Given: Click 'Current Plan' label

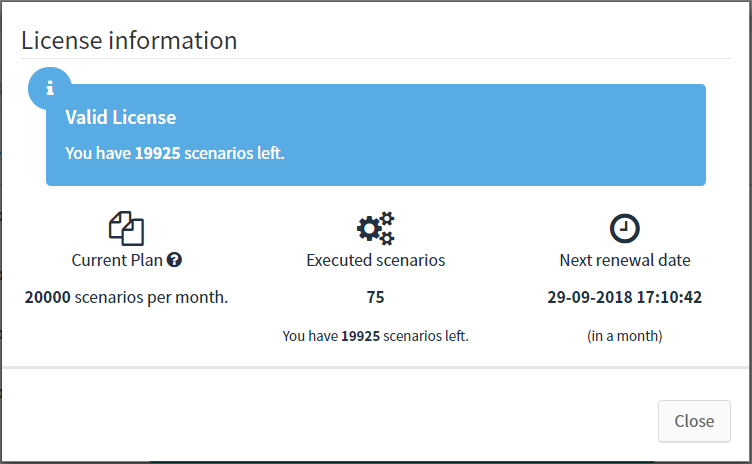Looking at the screenshot, I should tap(117, 260).
